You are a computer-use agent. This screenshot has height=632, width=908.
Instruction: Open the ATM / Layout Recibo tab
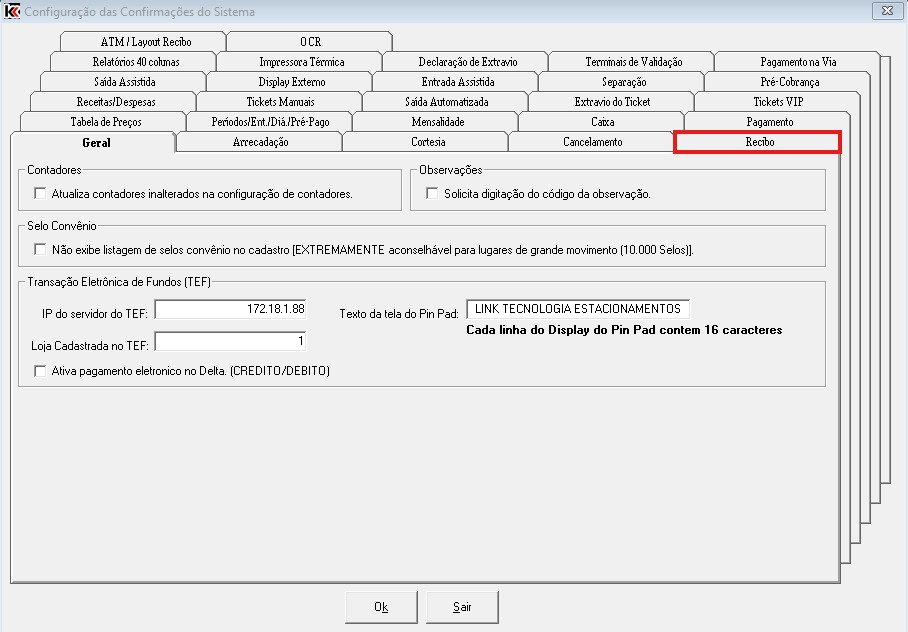pos(145,42)
